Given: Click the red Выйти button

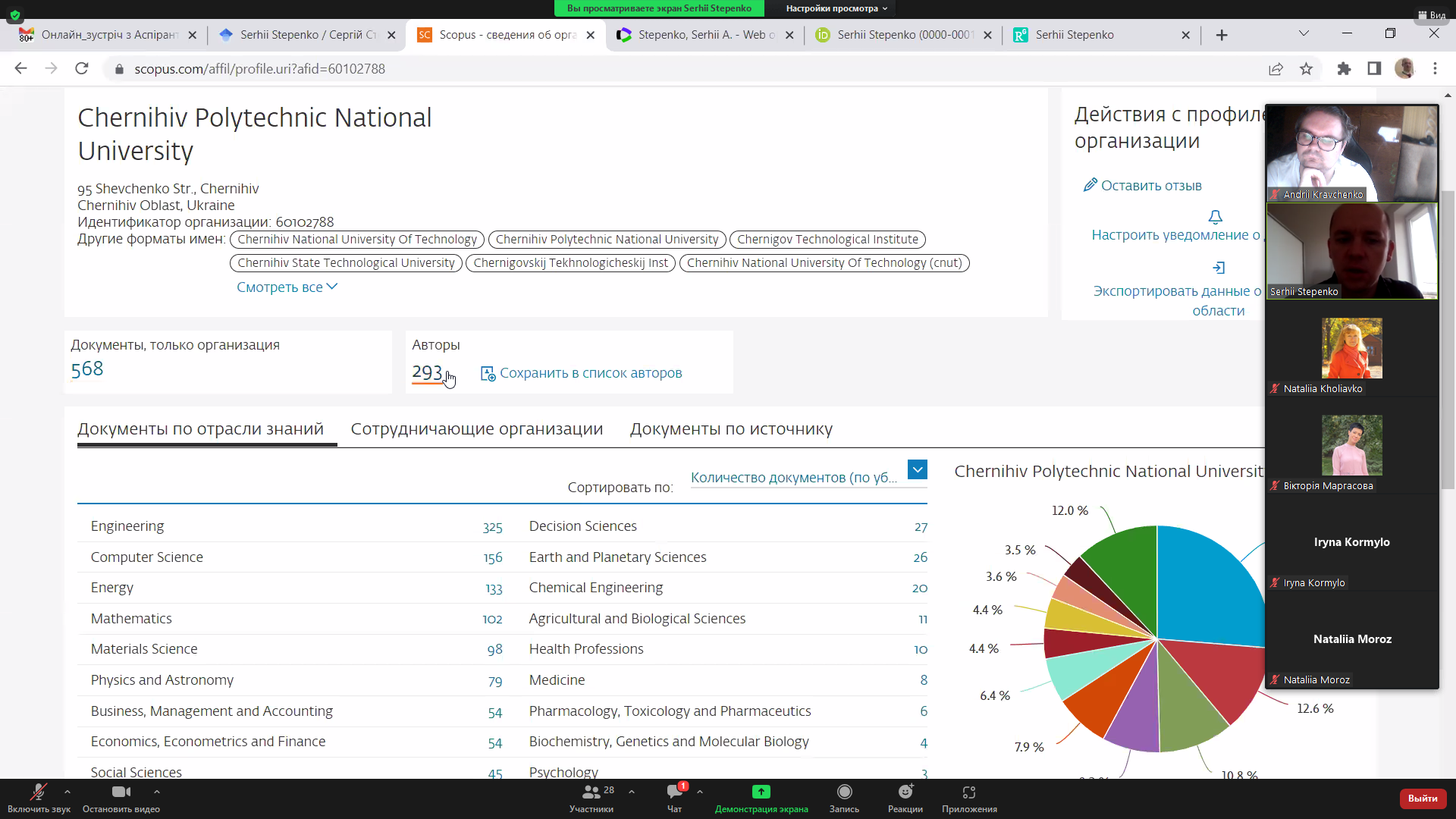Looking at the screenshot, I should coord(1422,798).
